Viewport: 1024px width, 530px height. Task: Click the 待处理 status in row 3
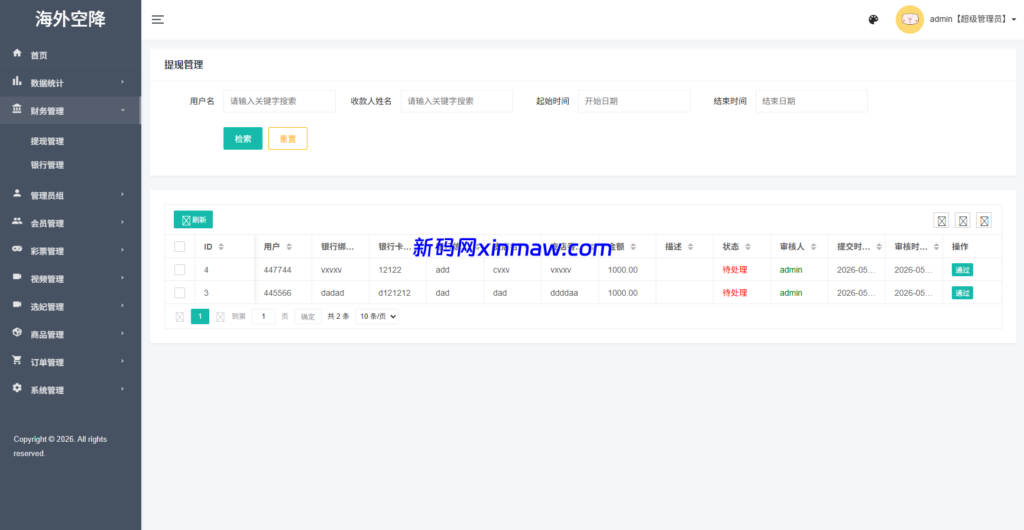click(735, 293)
